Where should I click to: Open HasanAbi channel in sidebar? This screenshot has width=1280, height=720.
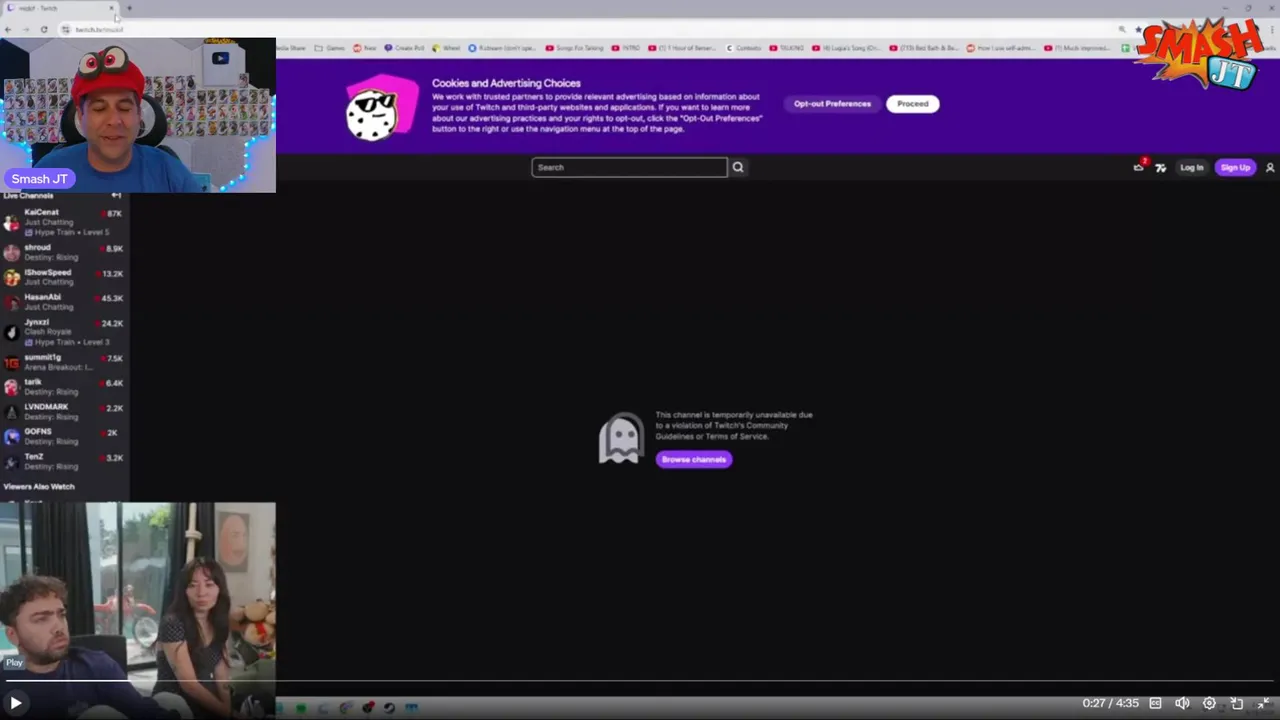65,302
